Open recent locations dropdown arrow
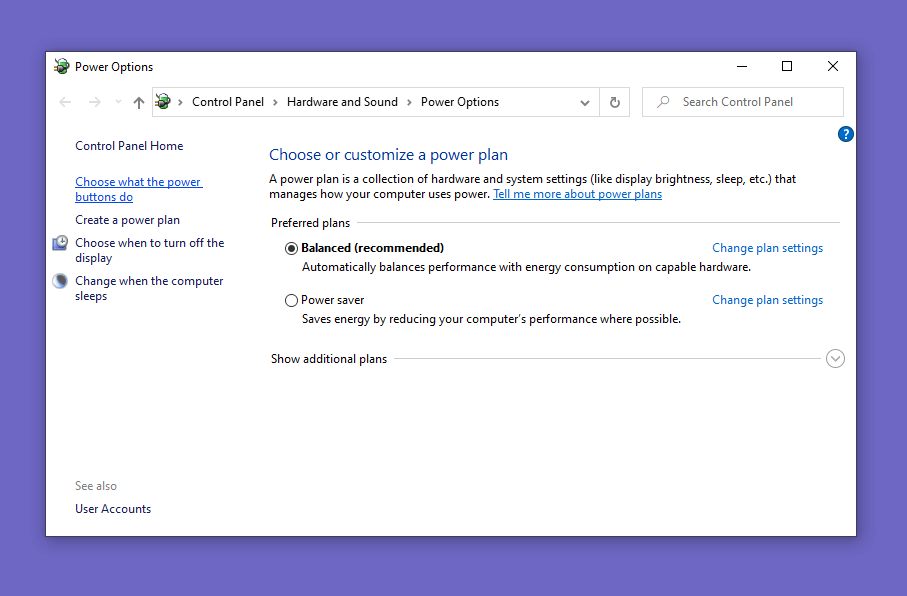 point(118,102)
